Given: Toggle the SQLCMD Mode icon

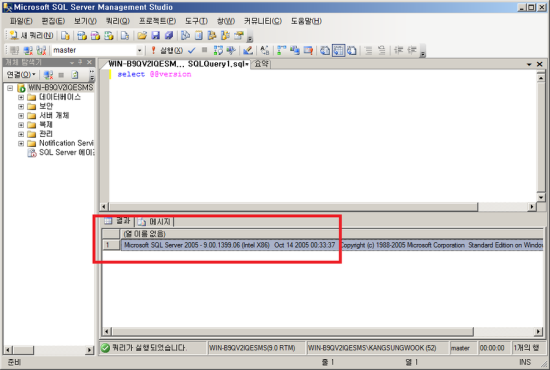Looking at the screenshot, I should (308, 51).
